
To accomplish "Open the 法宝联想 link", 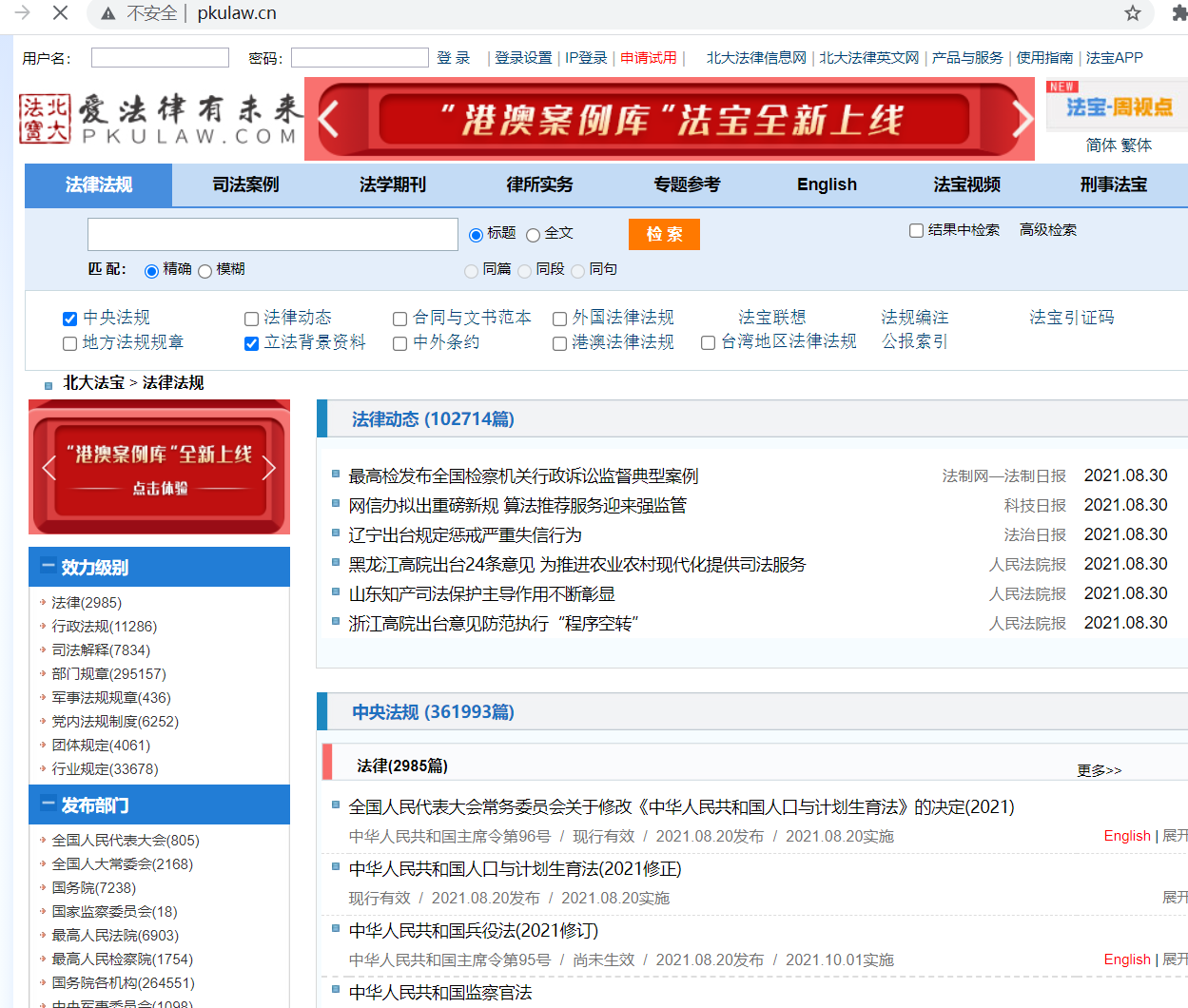I will [771, 318].
